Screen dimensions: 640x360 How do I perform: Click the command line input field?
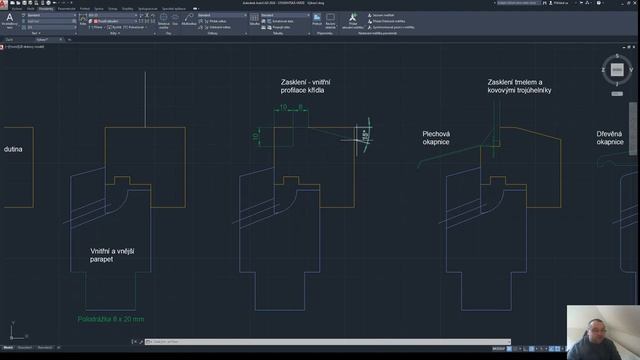(328, 342)
